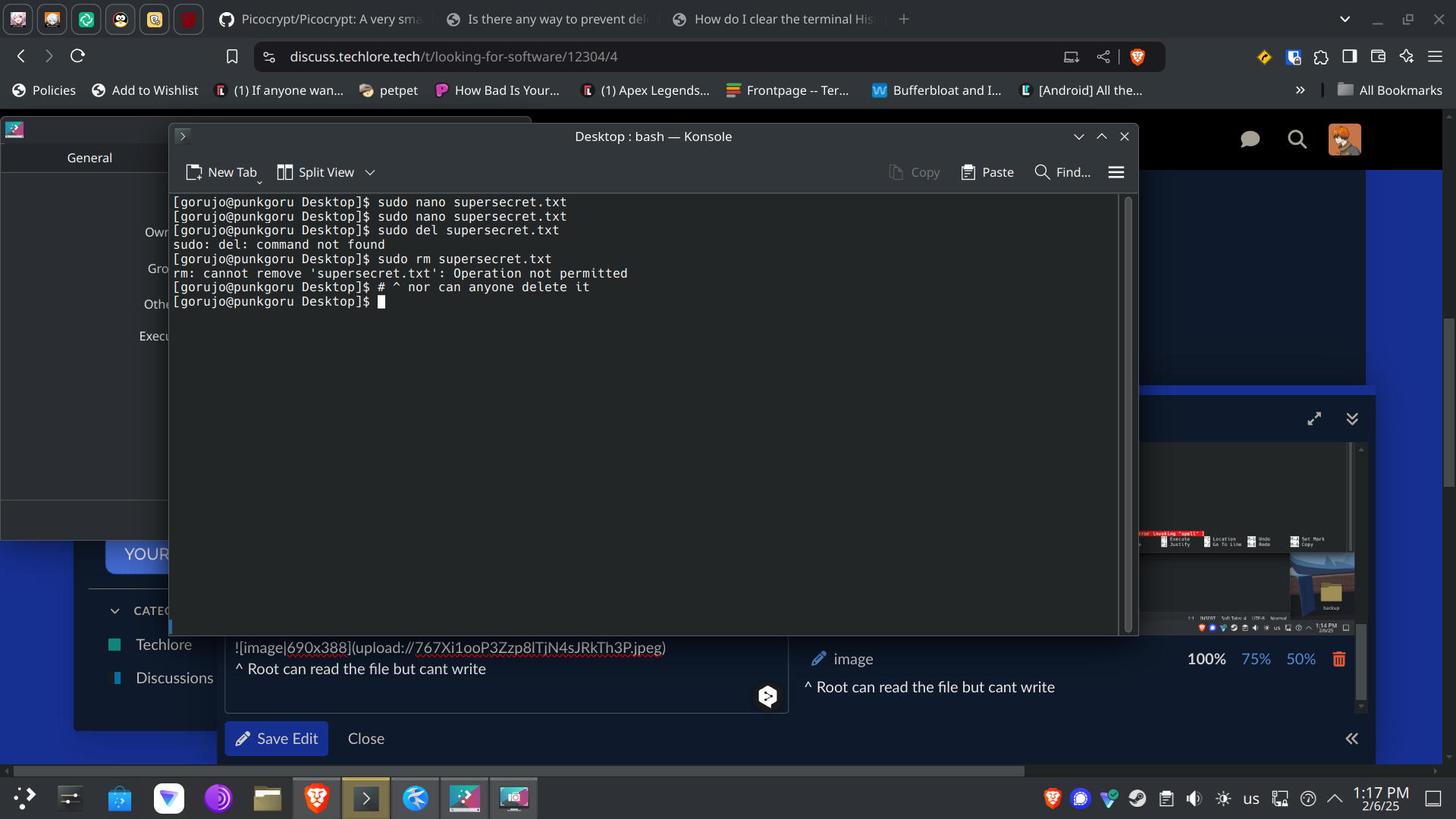Paste clipboard into the terminal

[987, 172]
